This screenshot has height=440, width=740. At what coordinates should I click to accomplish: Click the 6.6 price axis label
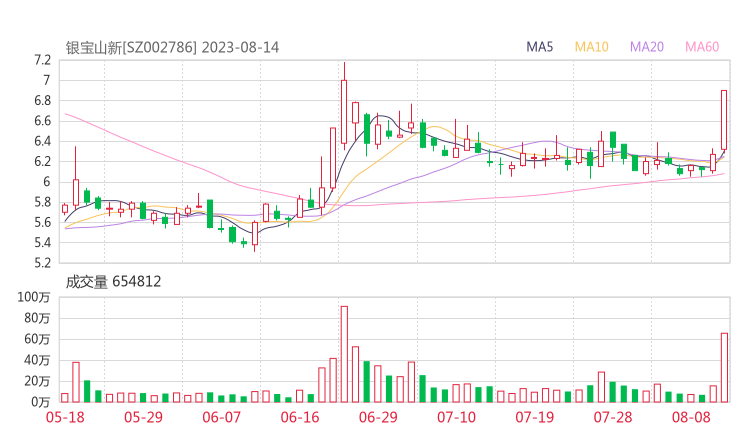[42, 121]
